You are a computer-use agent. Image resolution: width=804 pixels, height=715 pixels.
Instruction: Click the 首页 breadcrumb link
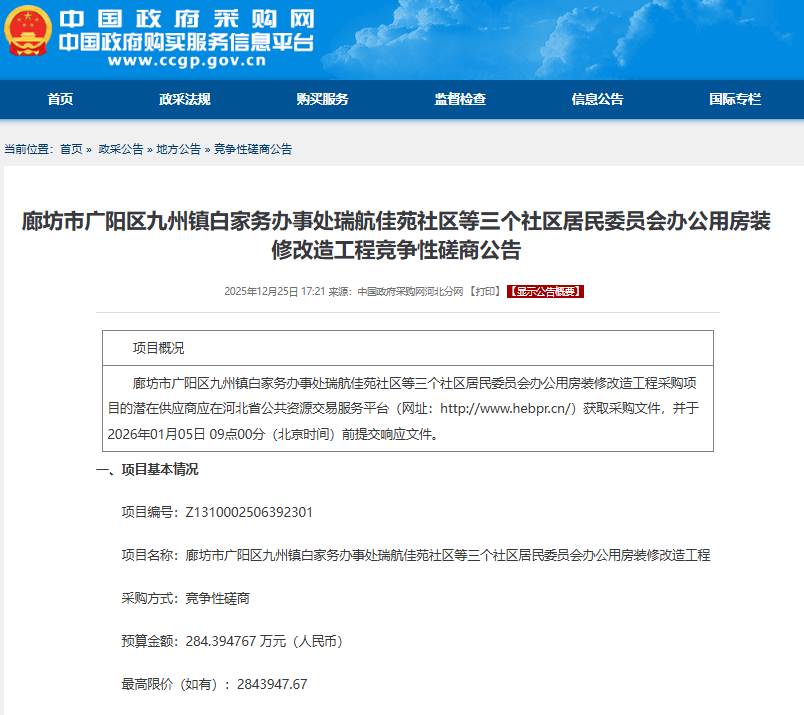(71, 149)
